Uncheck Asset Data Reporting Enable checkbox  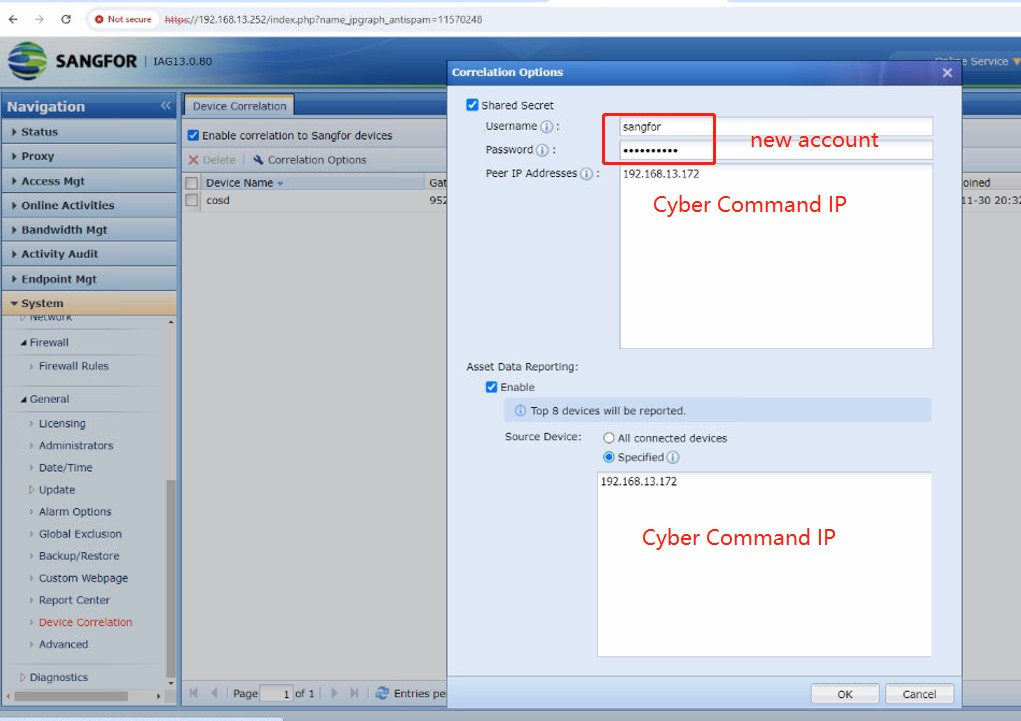tap(492, 387)
